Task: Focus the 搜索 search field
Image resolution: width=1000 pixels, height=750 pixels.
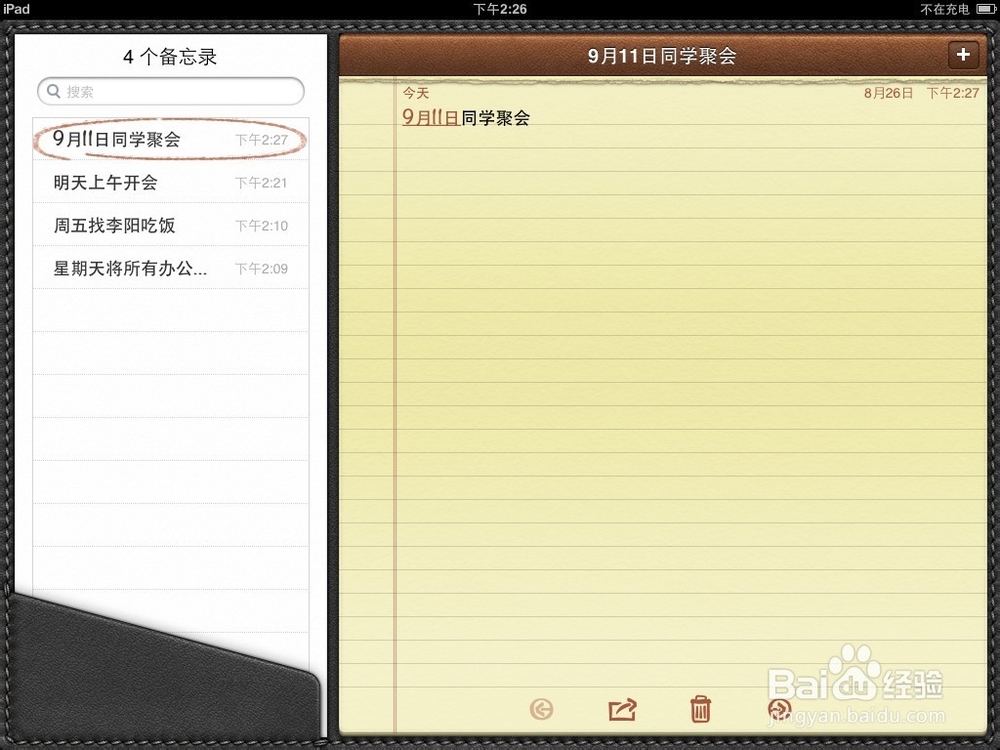Action: (x=171, y=91)
